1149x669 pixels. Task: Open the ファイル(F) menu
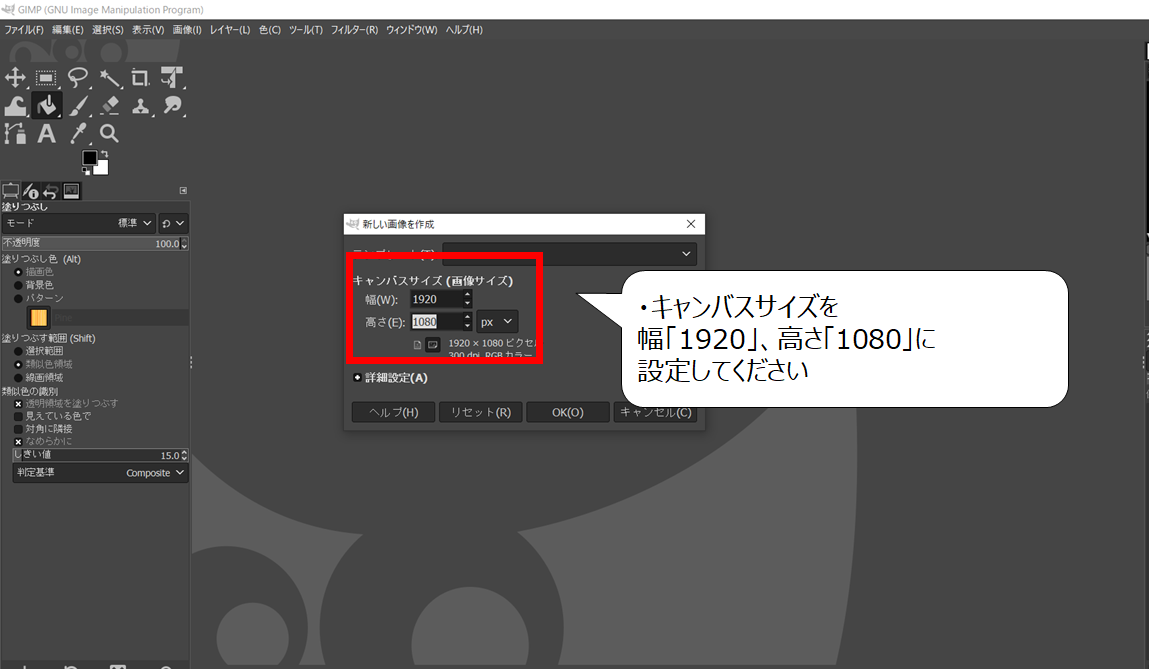[24, 30]
